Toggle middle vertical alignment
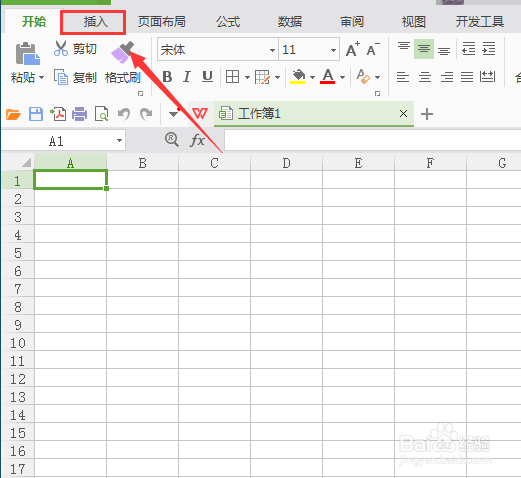521x478 pixels. tap(424, 49)
